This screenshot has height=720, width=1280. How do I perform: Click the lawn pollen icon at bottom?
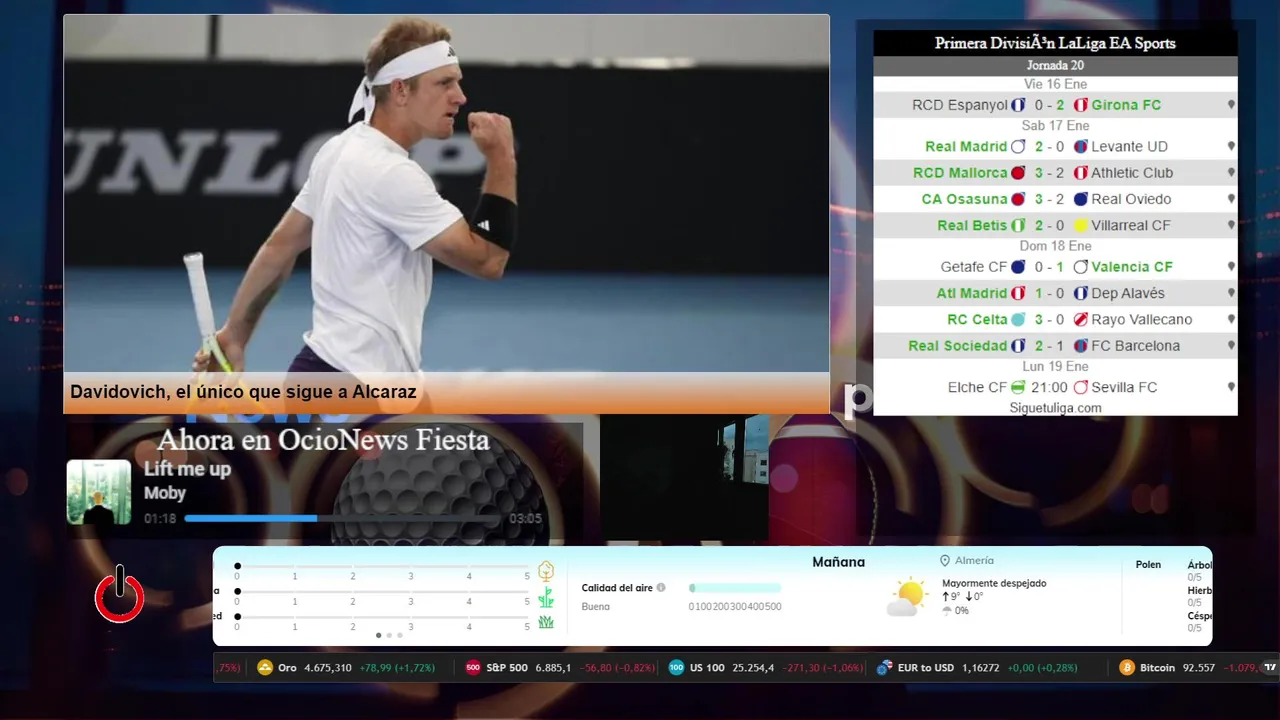click(x=546, y=622)
